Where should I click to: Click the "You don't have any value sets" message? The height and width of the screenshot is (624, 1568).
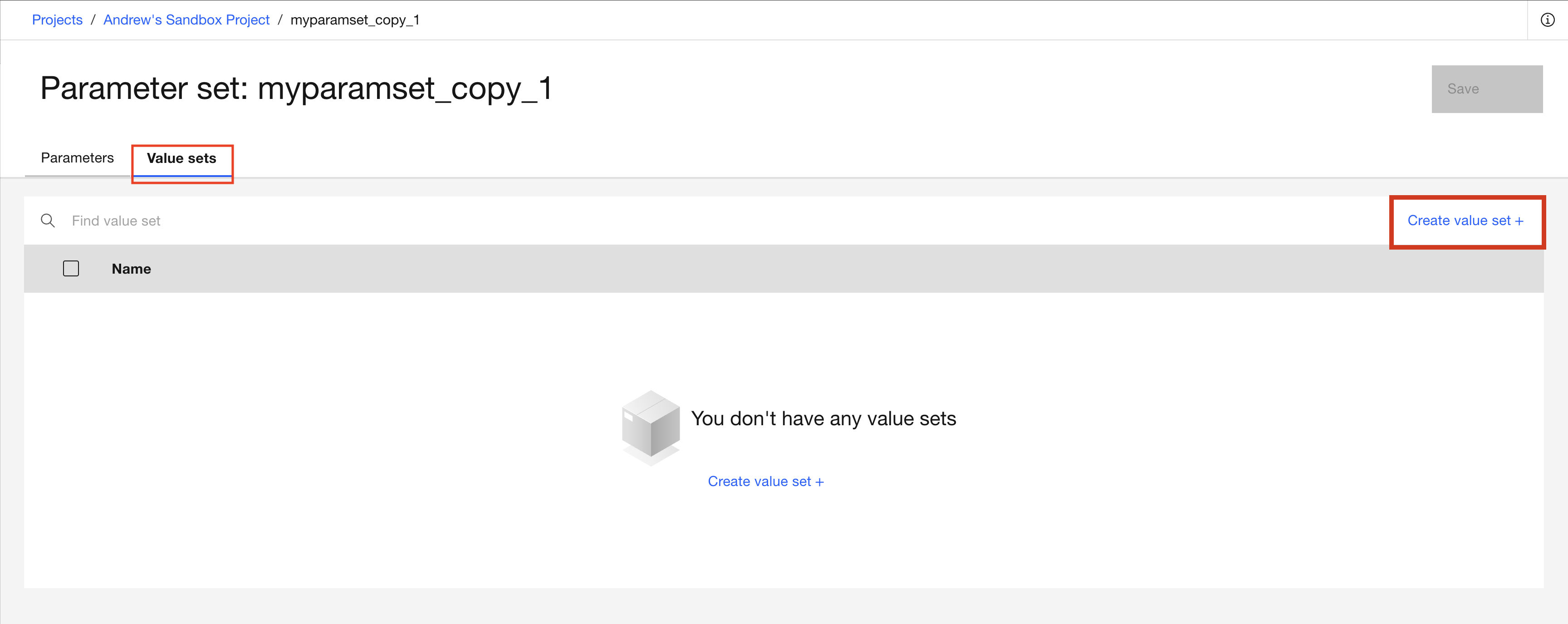tap(823, 419)
